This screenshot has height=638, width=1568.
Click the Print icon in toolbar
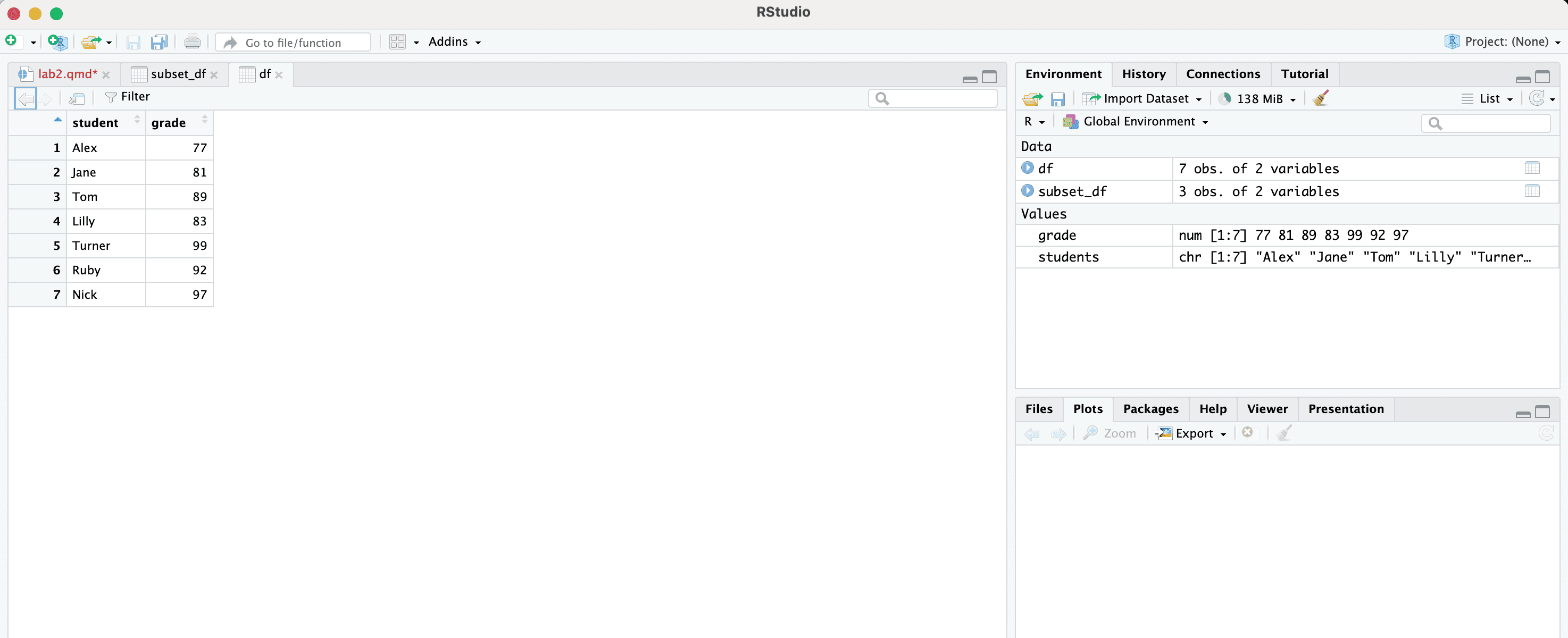tap(193, 42)
